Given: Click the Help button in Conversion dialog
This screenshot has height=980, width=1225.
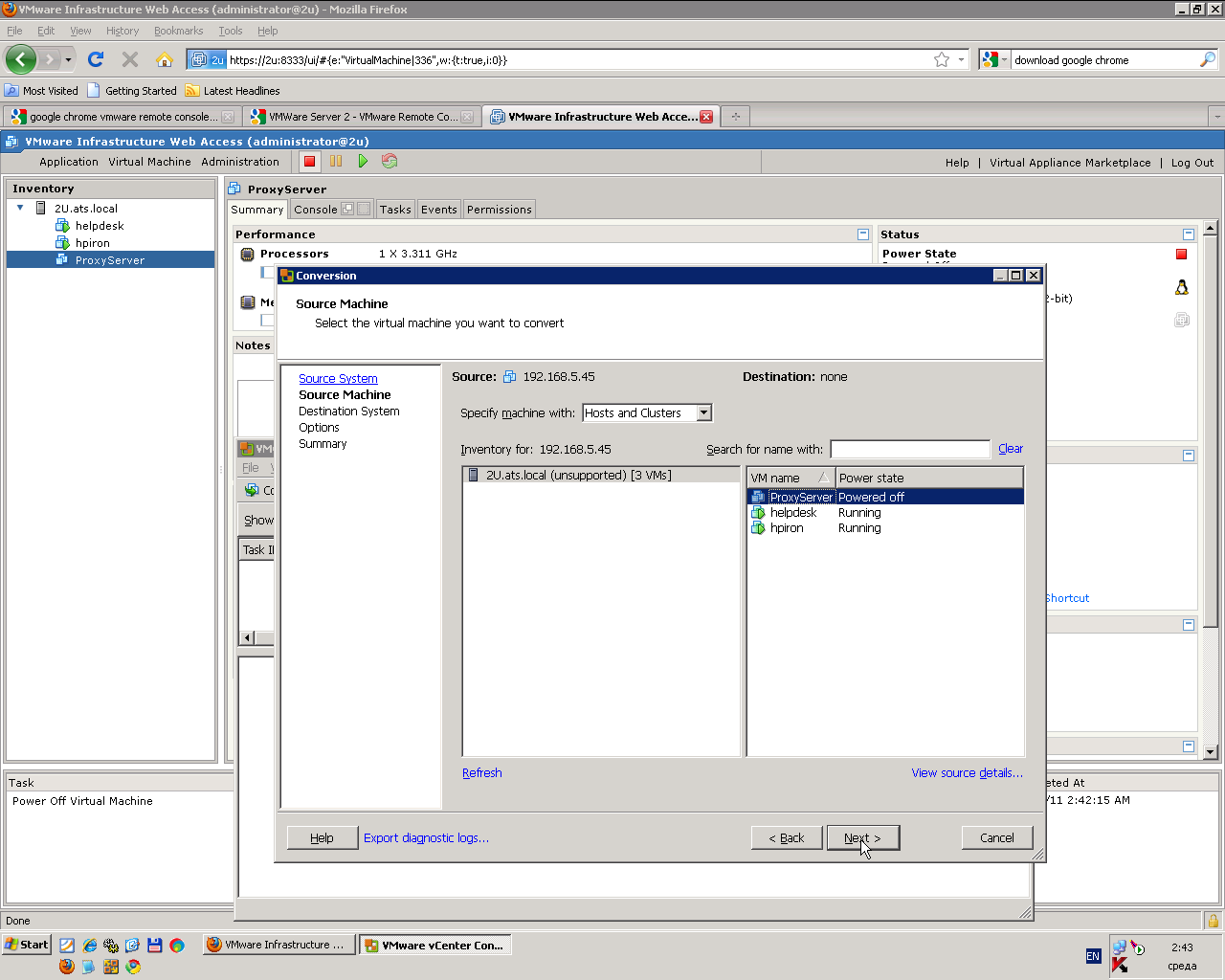Looking at the screenshot, I should point(322,837).
